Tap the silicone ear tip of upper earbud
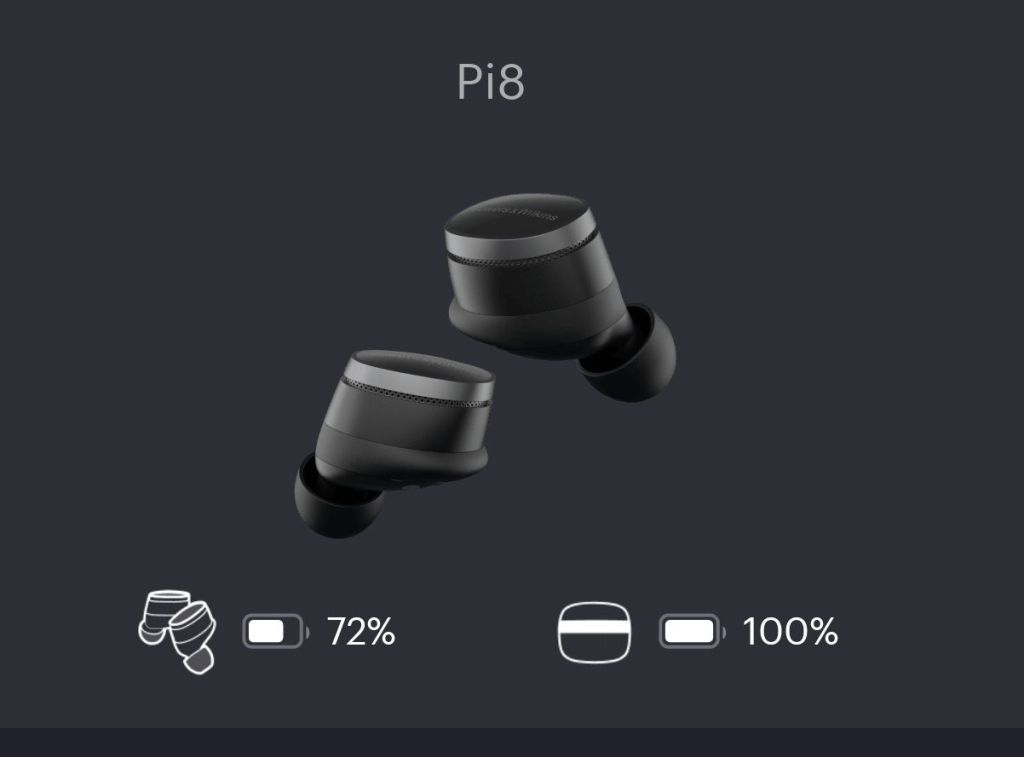Viewport: 1024px width, 757px height. [630, 355]
